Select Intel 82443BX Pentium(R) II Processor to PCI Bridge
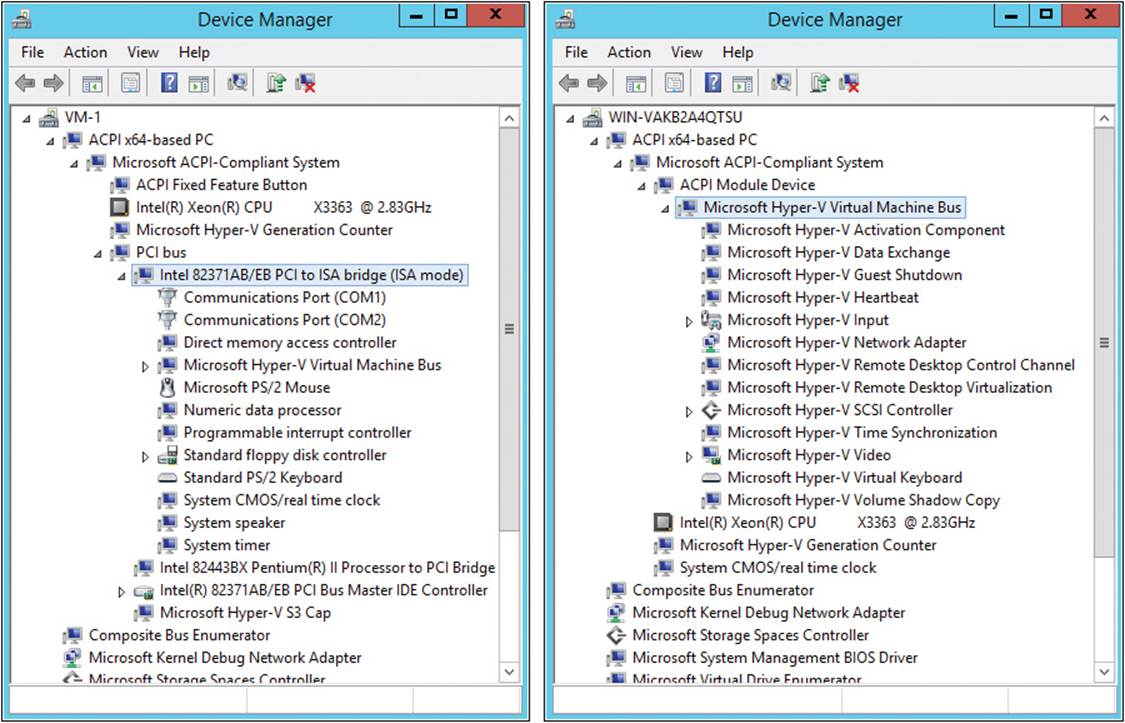 pyautogui.click(x=327, y=568)
